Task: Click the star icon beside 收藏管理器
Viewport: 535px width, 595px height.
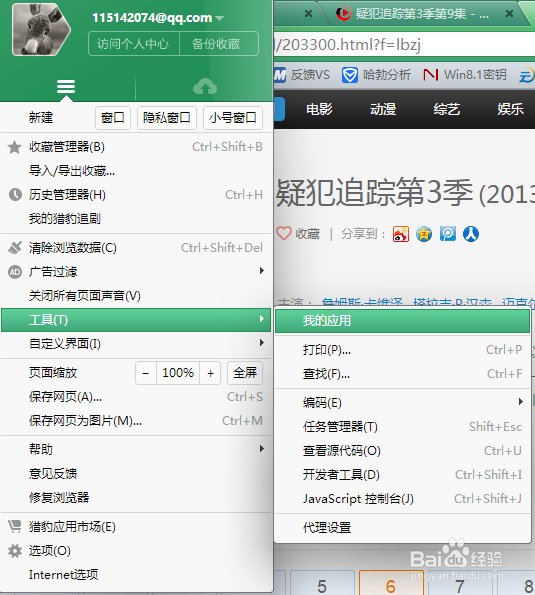Action: pos(14,147)
